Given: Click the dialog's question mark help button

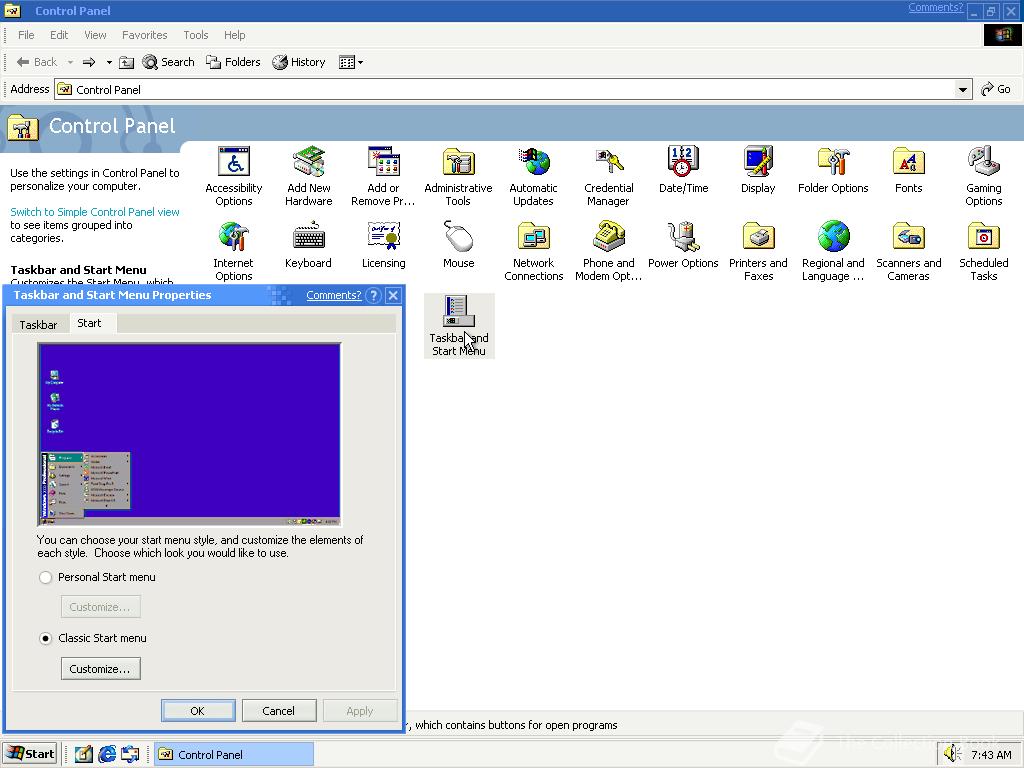Looking at the screenshot, I should [374, 295].
